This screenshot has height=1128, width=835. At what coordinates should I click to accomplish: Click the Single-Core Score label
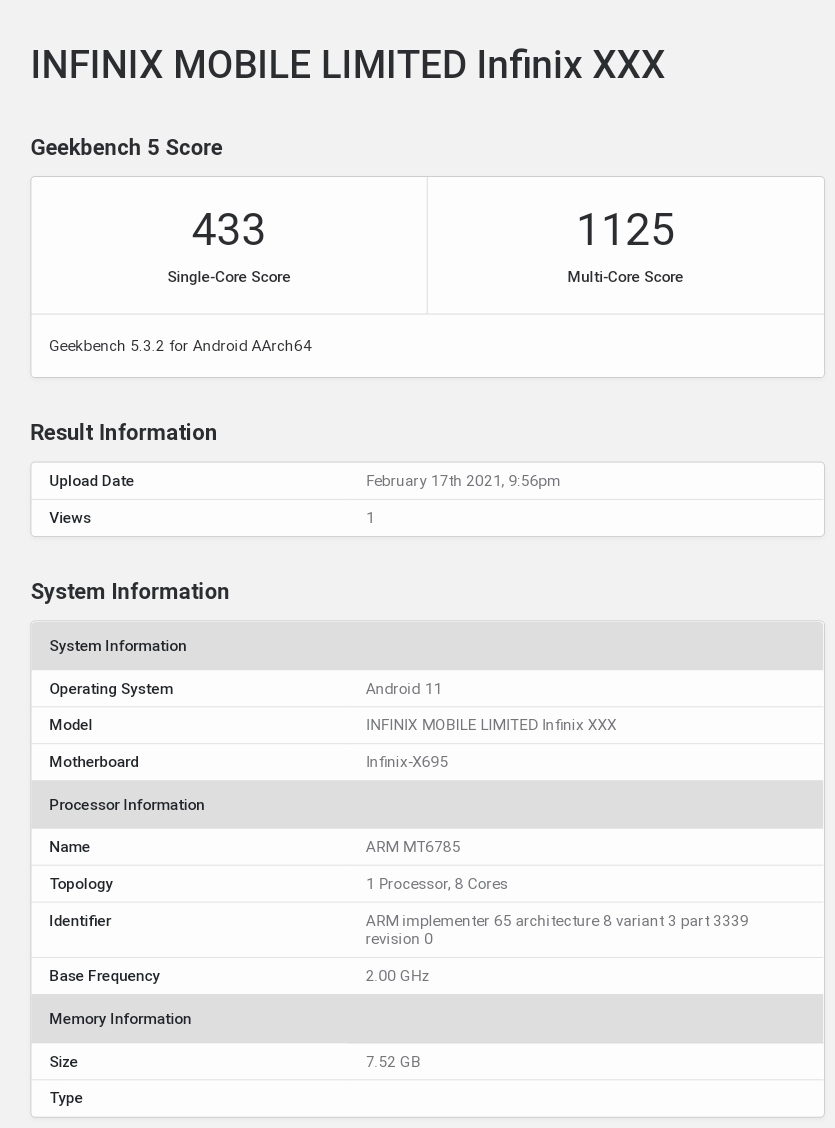click(x=229, y=277)
